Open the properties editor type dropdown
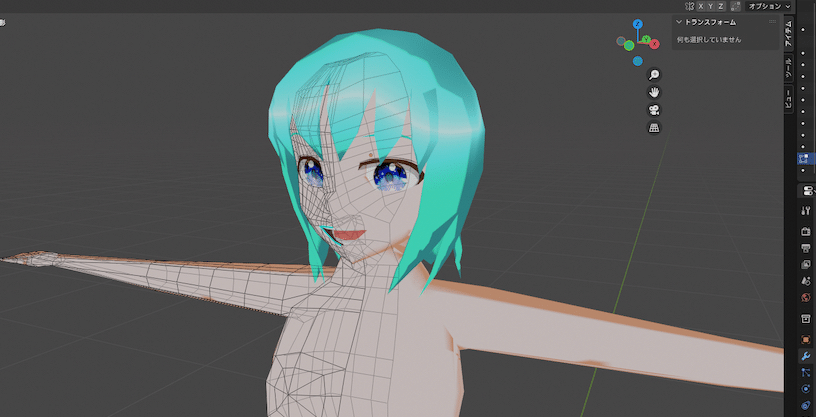816x417 pixels. [x=808, y=191]
